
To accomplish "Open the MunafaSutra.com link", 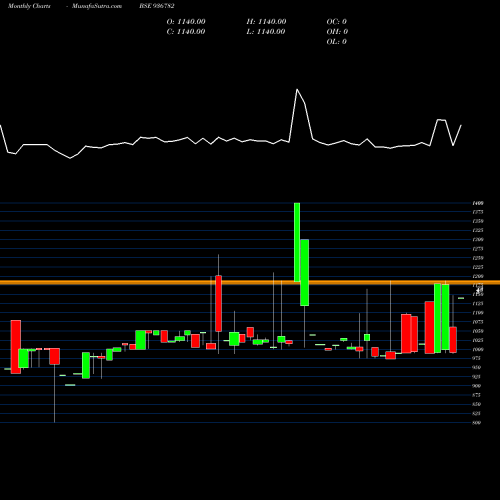I will click(x=97, y=6).
